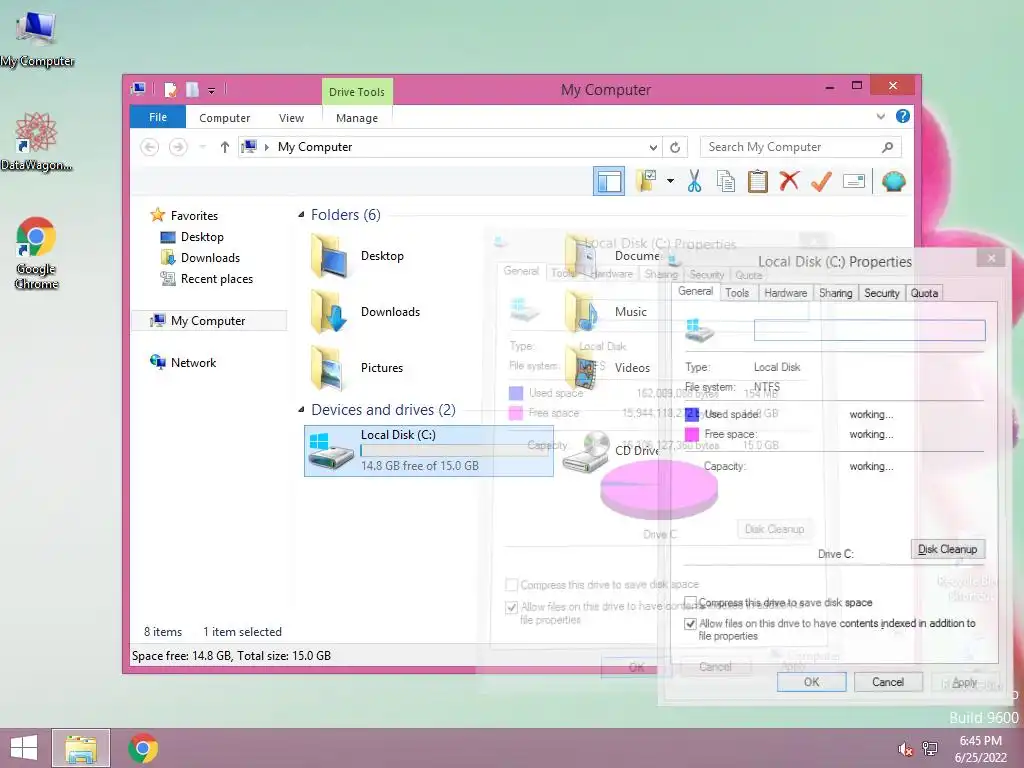Click the Copy icon in toolbar
The width and height of the screenshot is (1024, 768).
[x=726, y=181]
